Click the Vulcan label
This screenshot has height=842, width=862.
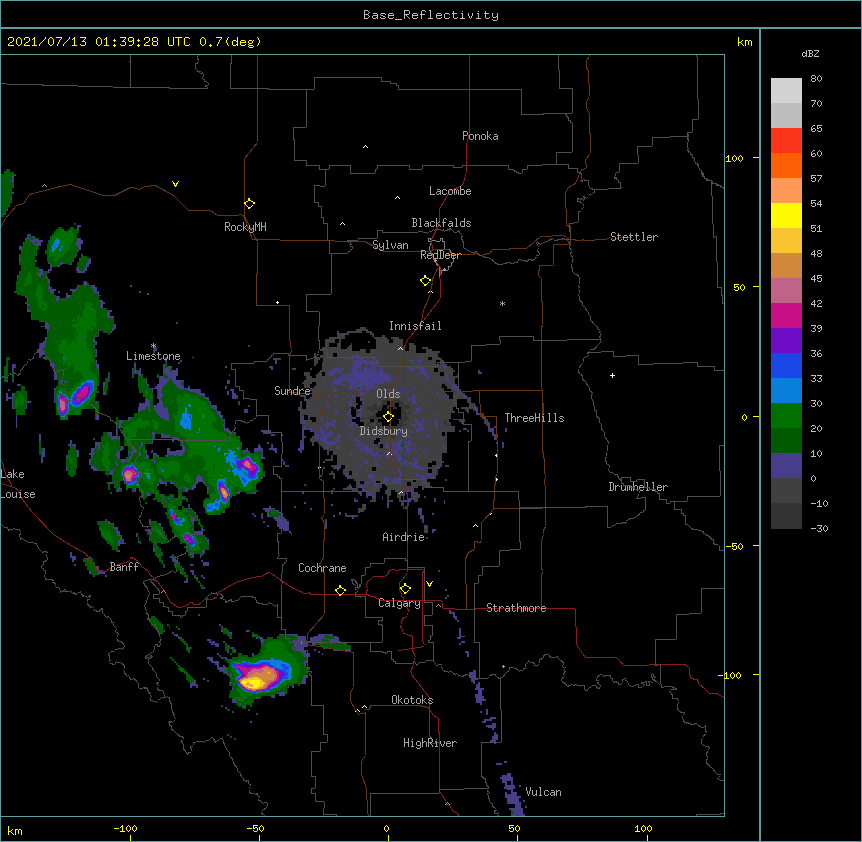[543, 792]
